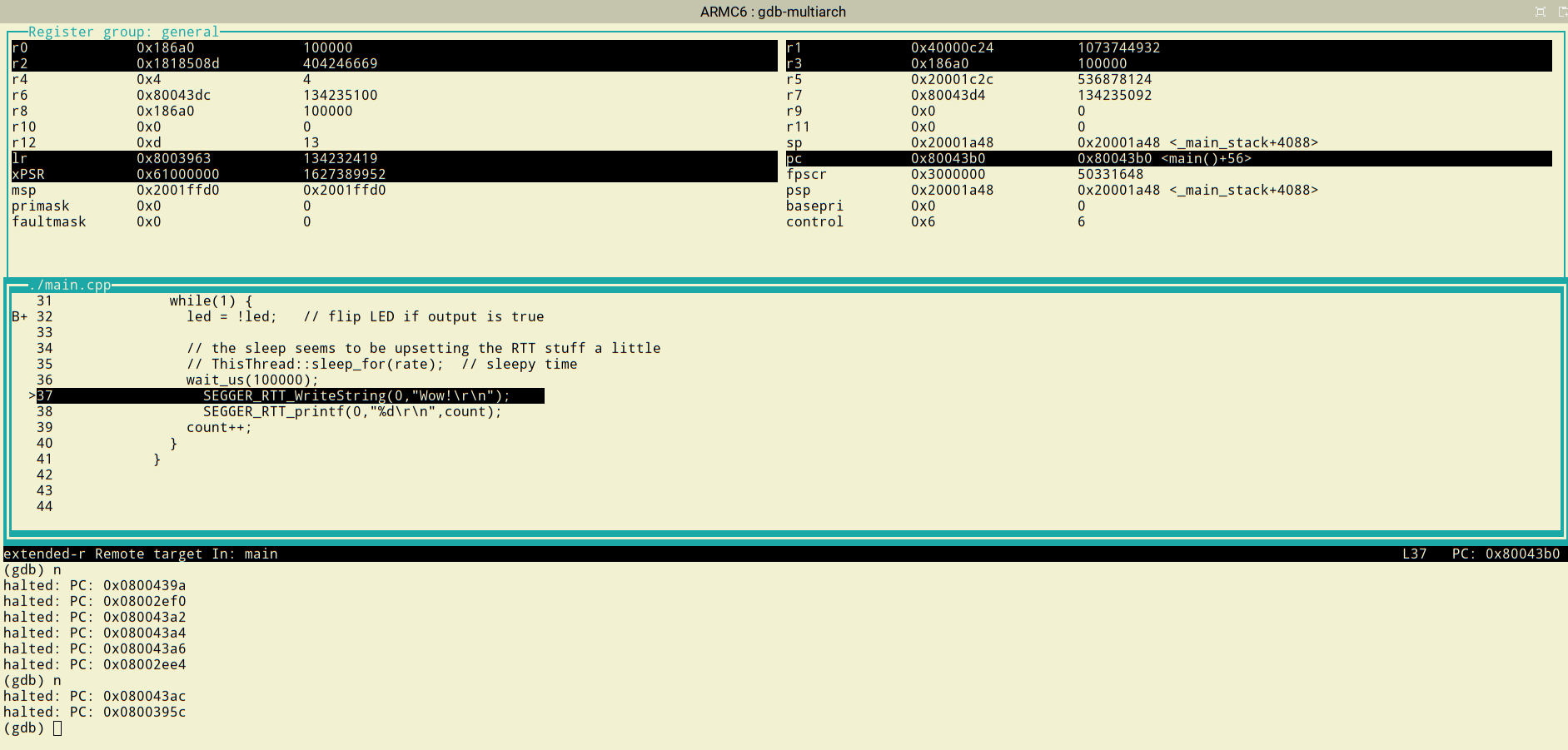
Task: Select the highlighted pc register row
Action: 1167,159
